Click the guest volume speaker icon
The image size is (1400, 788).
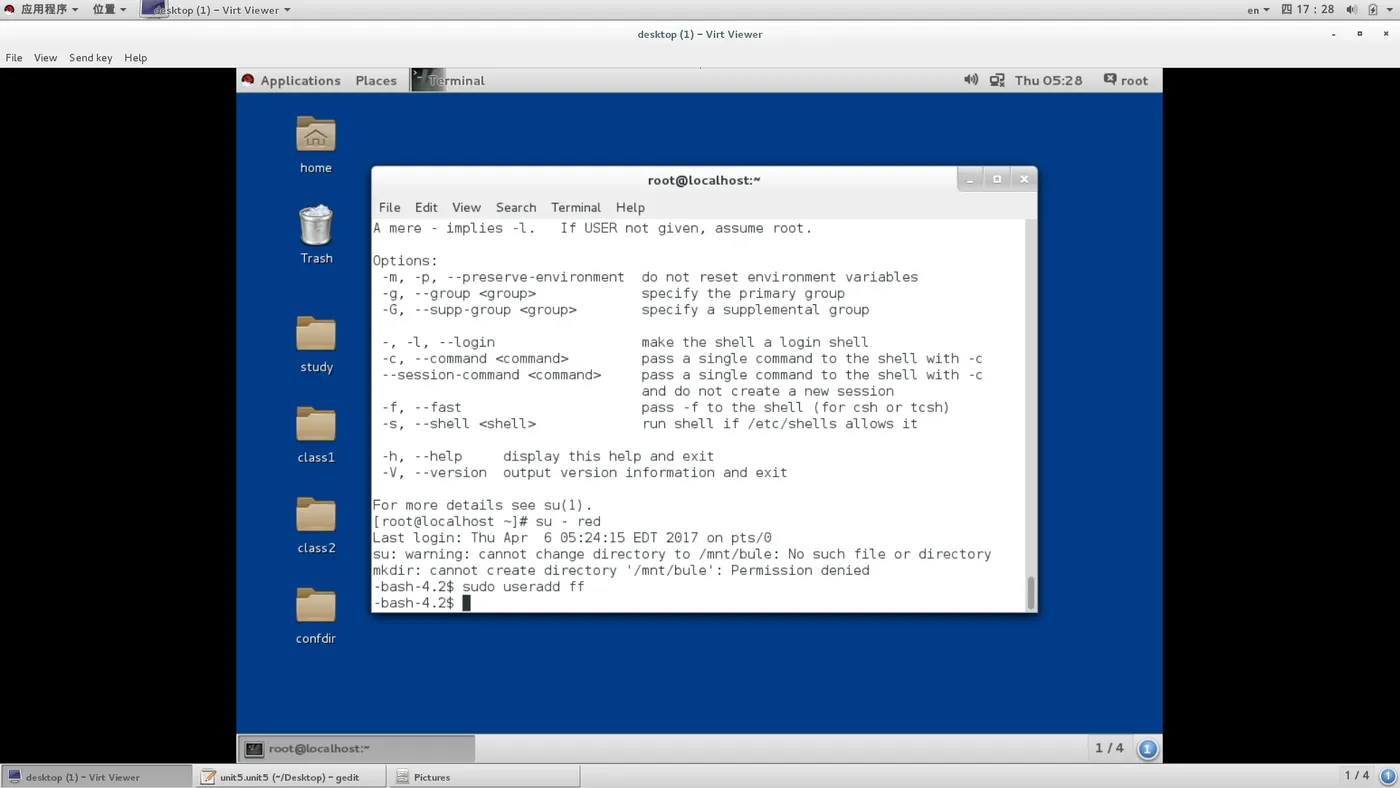coord(970,80)
